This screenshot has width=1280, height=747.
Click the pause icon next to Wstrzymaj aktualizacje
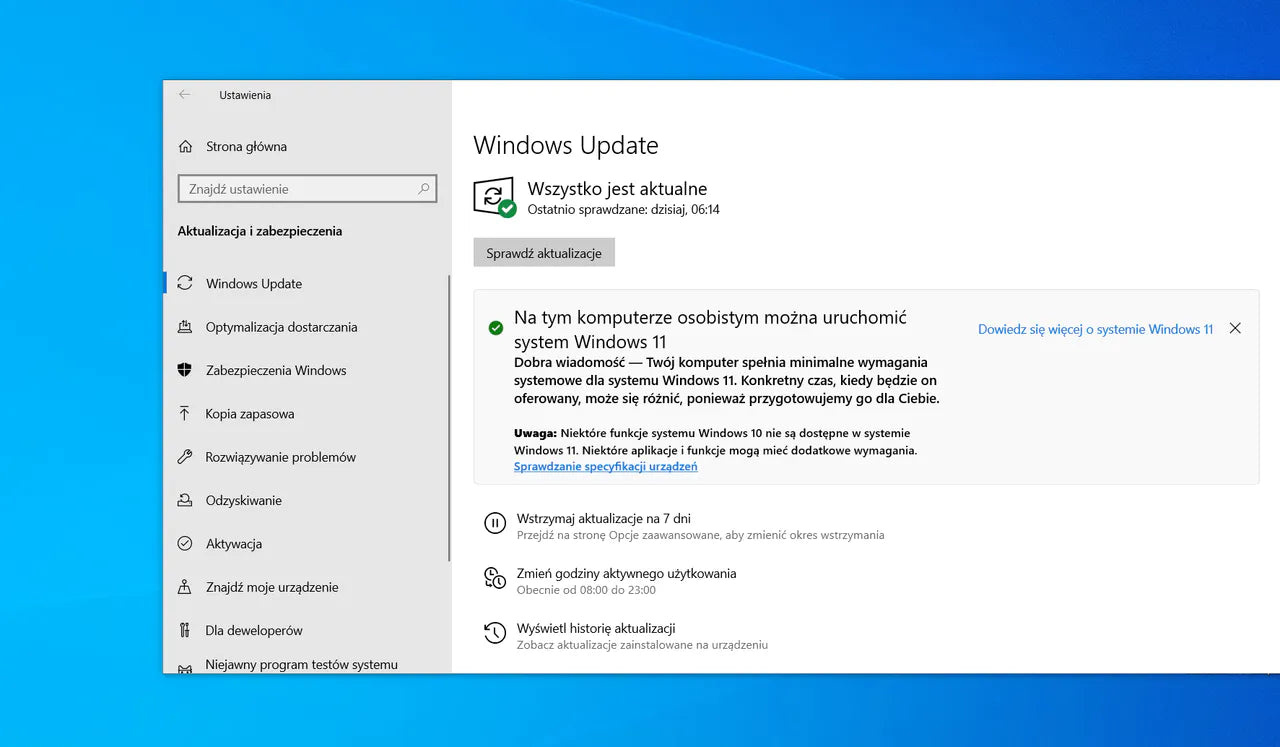(495, 522)
